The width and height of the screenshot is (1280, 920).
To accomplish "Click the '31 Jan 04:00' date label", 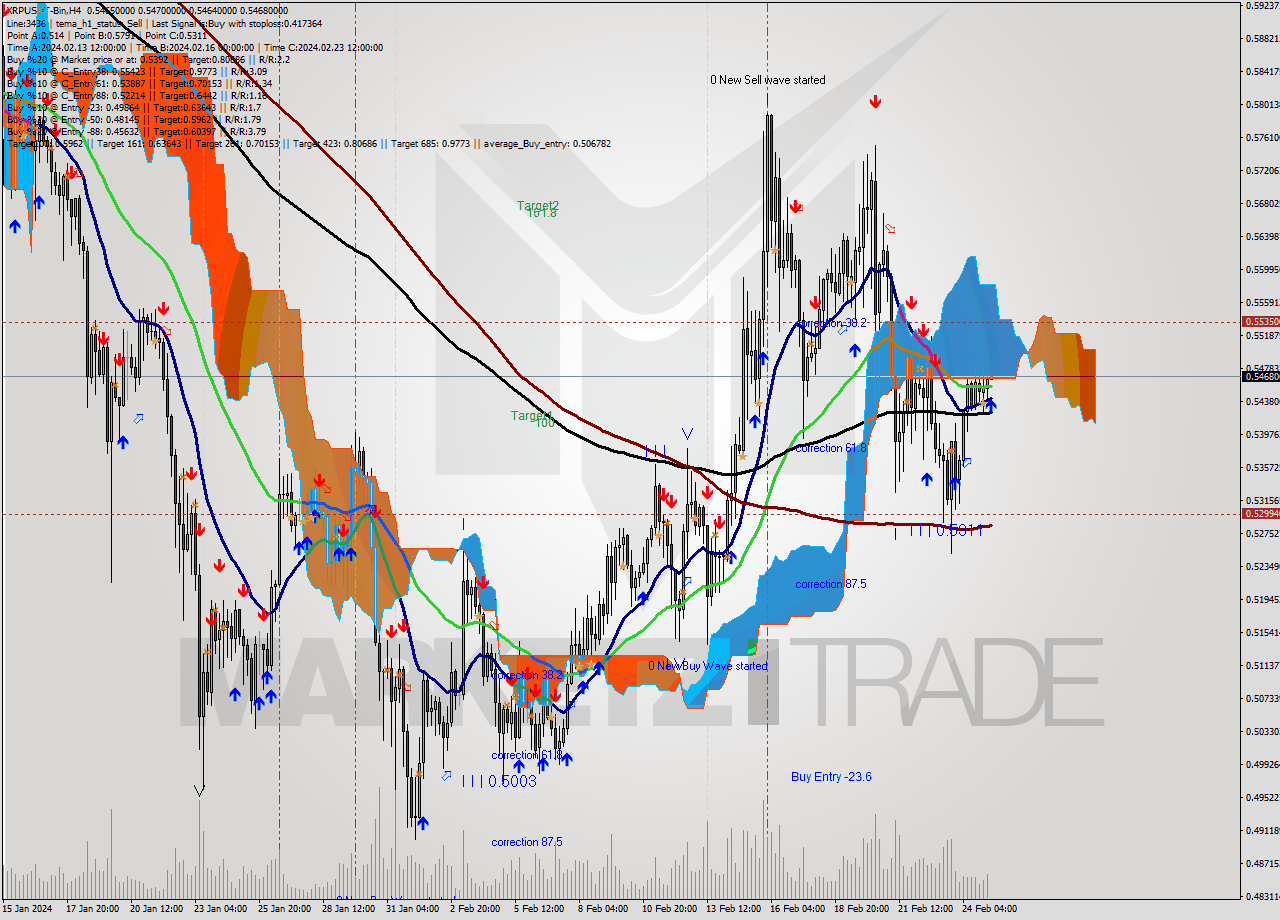I will 413,909.
